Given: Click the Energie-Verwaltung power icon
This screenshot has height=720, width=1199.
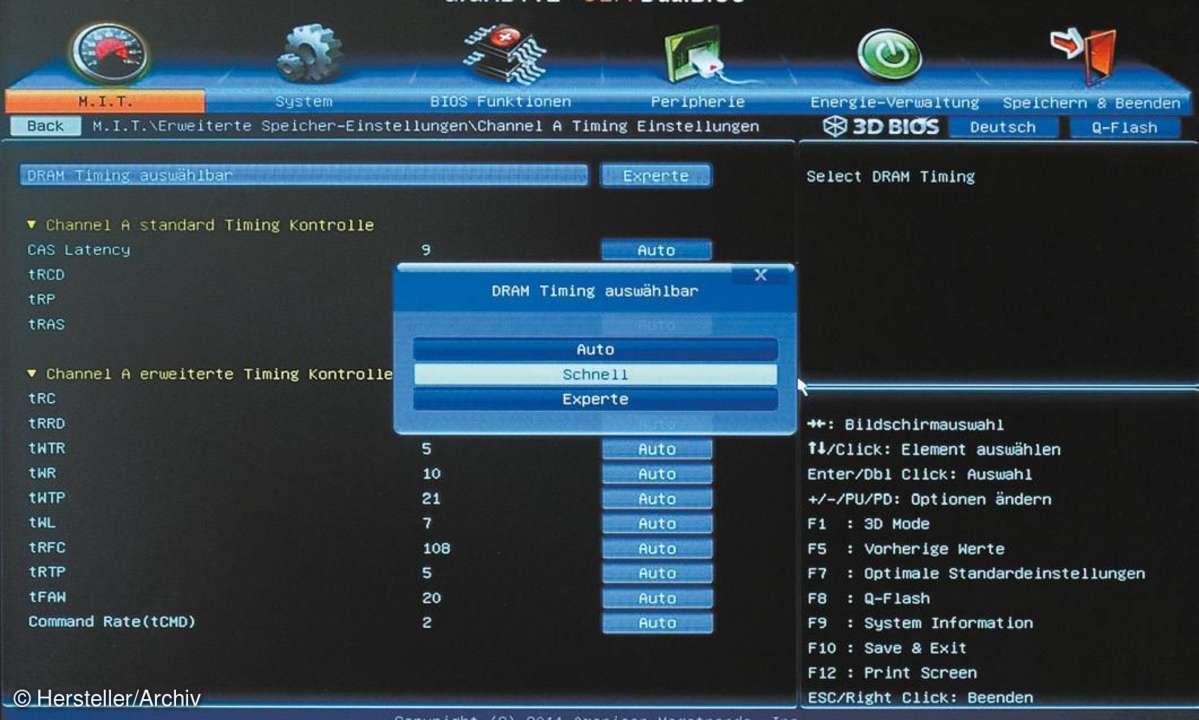Looking at the screenshot, I should coord(889,55).
